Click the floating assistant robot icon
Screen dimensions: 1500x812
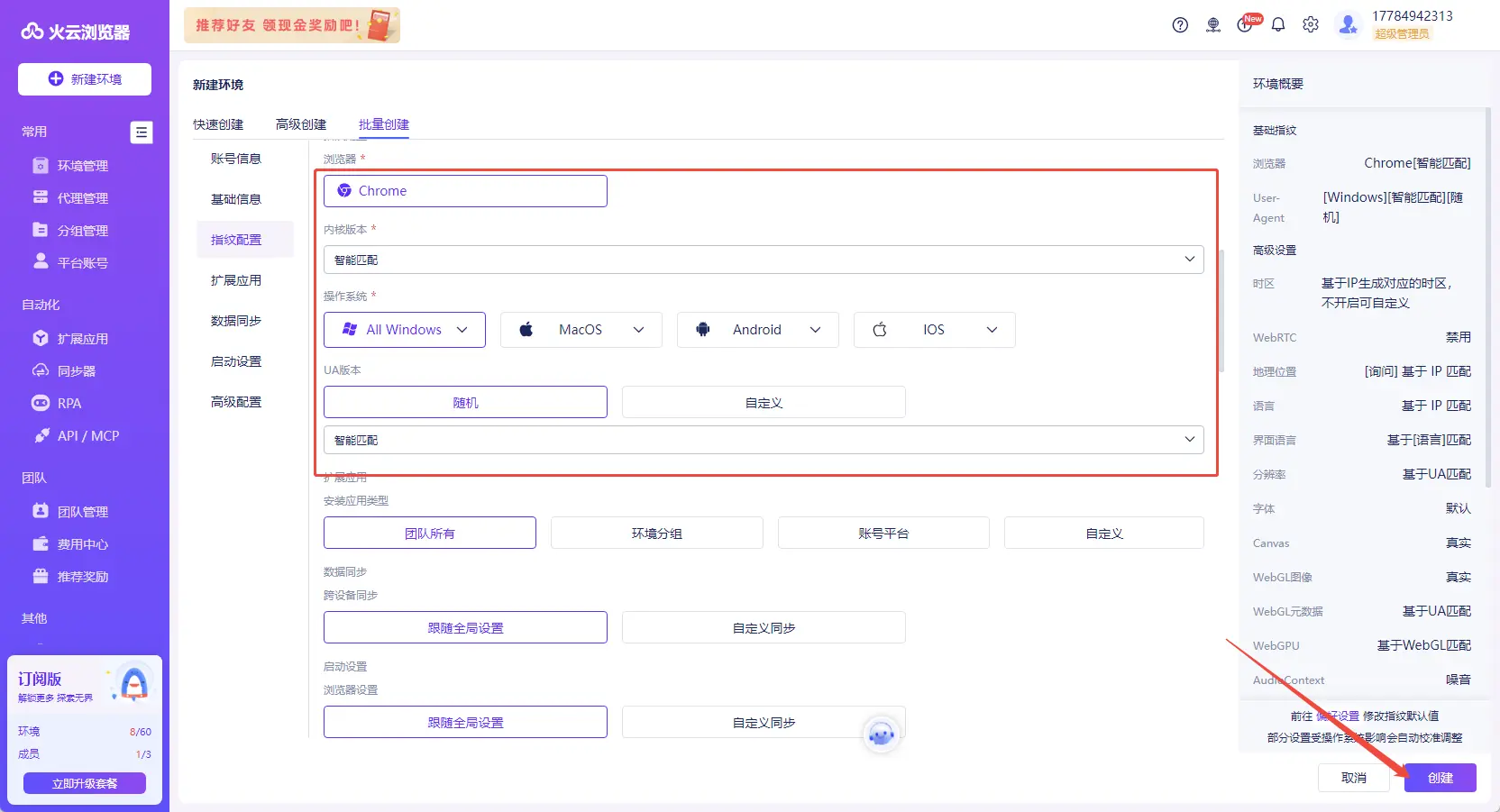click(x=881, y=734)
